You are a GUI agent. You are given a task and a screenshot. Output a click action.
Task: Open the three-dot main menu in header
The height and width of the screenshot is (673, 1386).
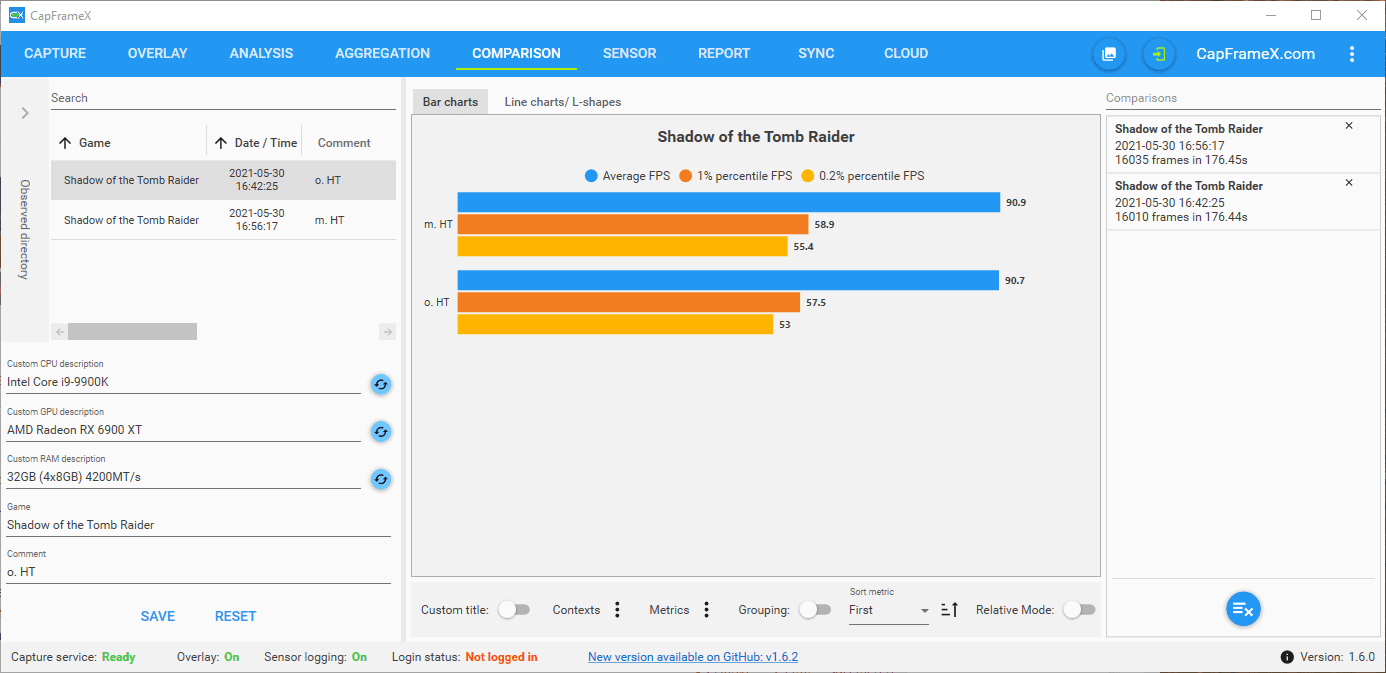(x=1352, y=54)
